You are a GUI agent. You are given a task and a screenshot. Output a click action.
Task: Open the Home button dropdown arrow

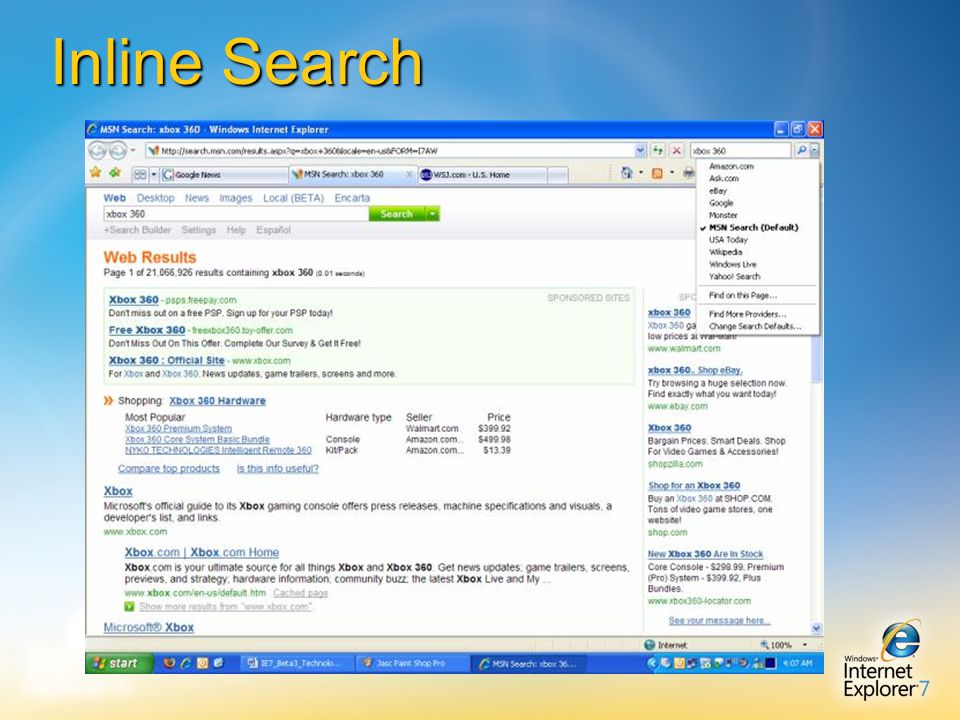[x=641, y=173]
